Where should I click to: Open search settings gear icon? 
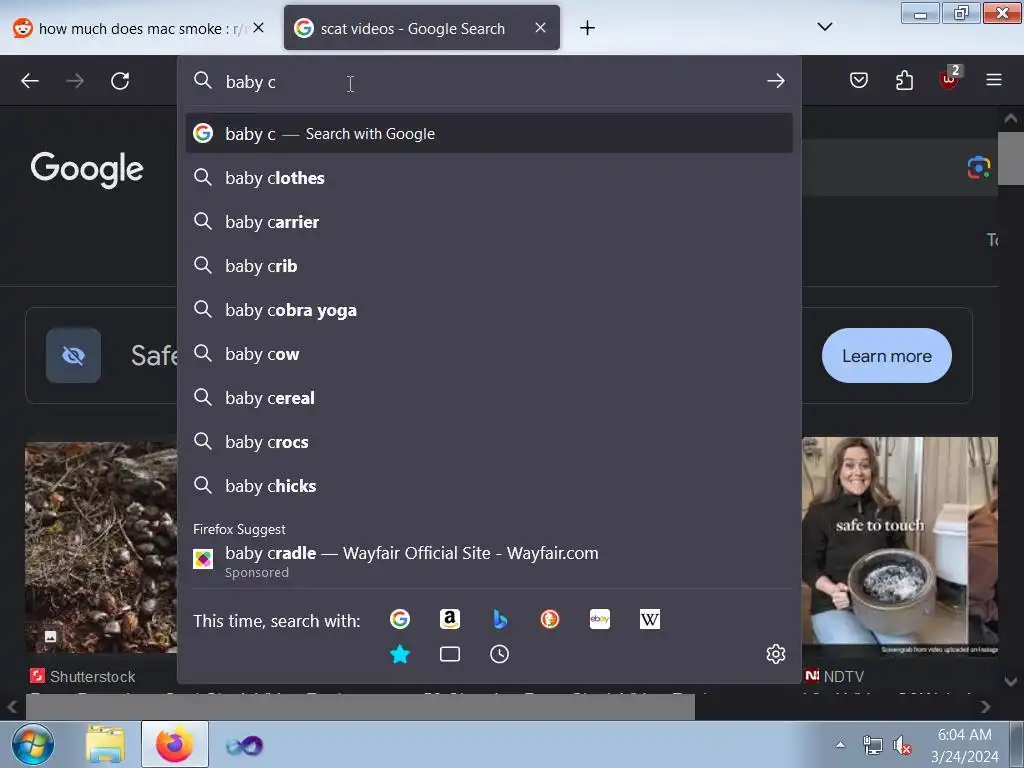776,654
